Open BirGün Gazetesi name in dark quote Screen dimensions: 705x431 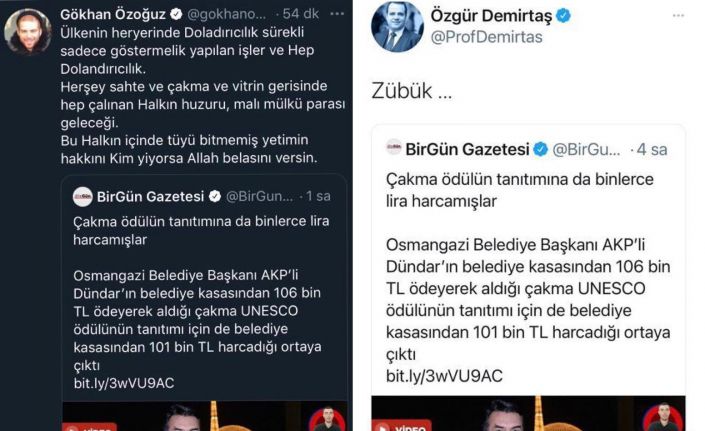[x=151, y=196]
